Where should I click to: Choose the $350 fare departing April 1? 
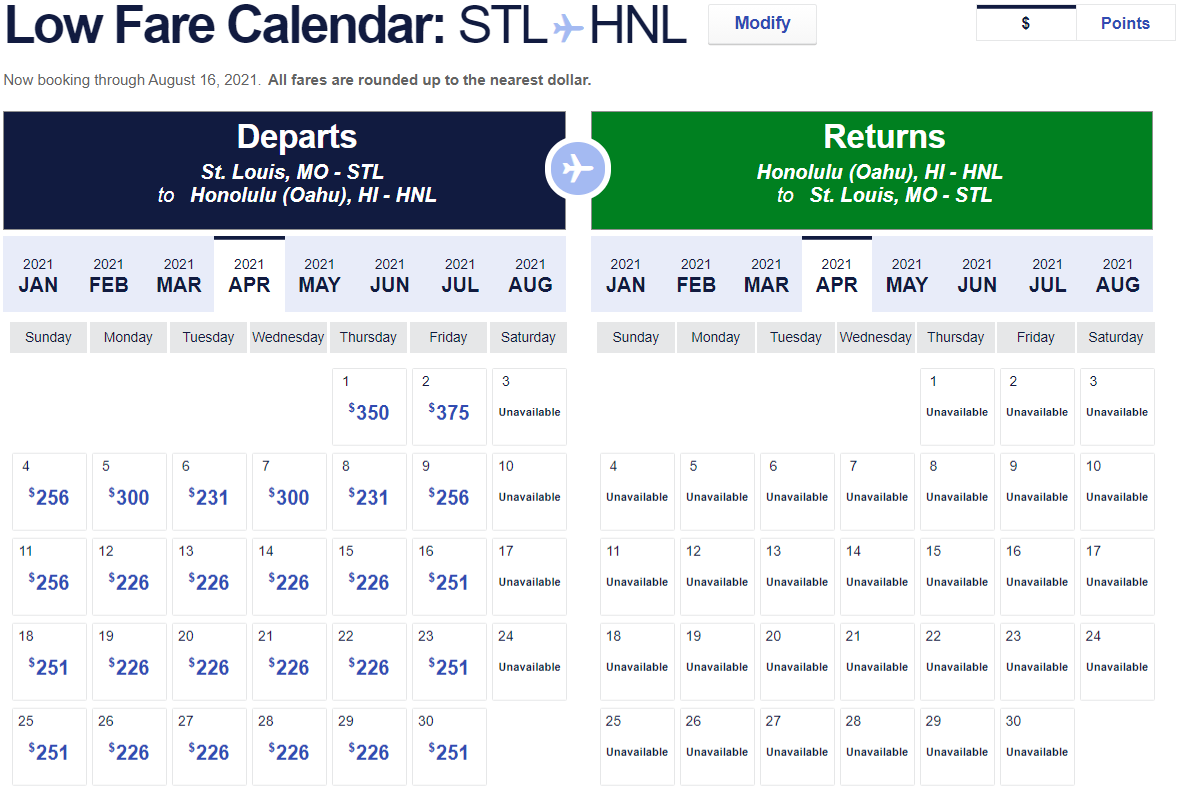point(369,411)
